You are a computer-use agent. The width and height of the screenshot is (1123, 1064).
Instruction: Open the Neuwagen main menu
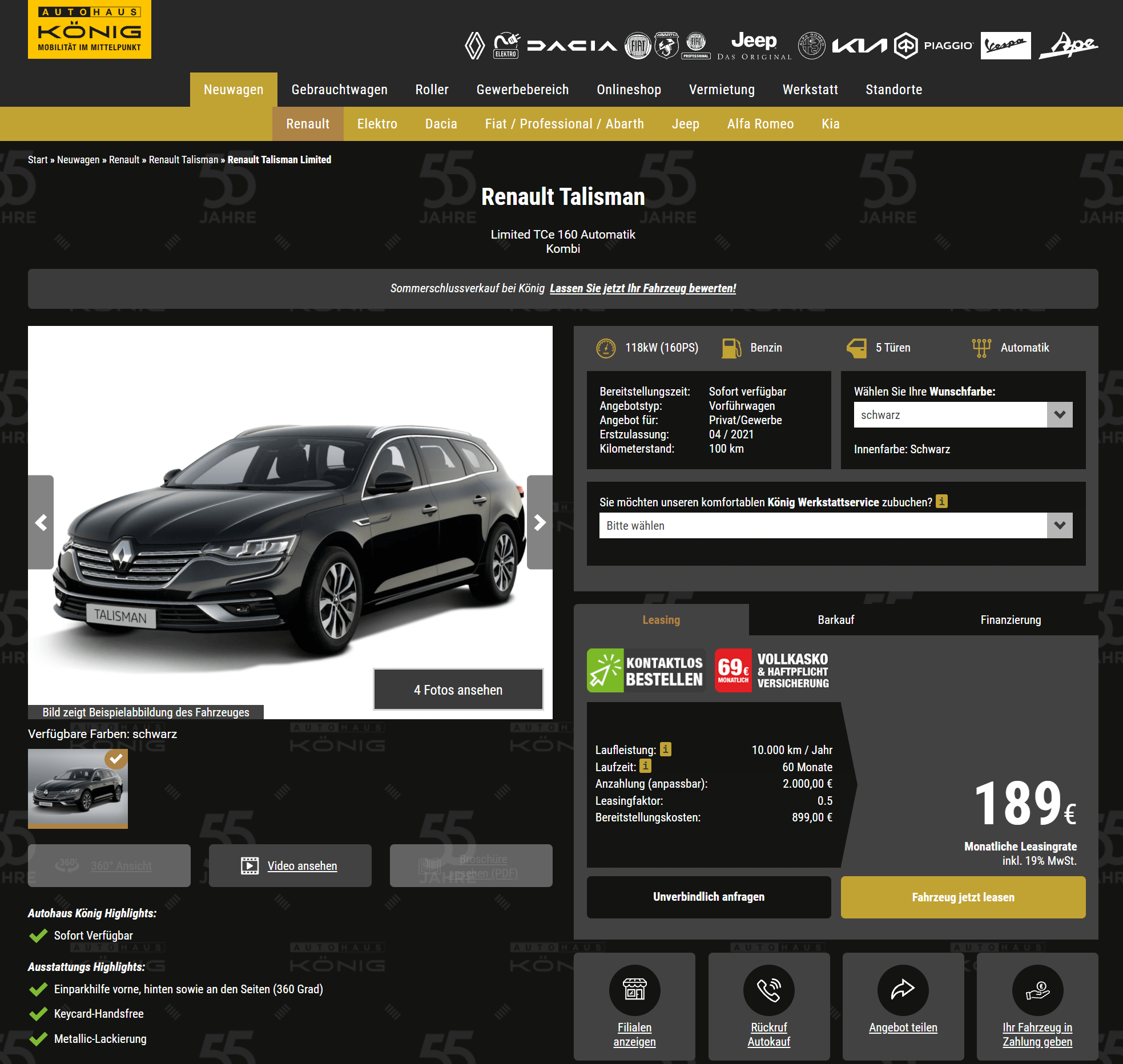(234, 90)
